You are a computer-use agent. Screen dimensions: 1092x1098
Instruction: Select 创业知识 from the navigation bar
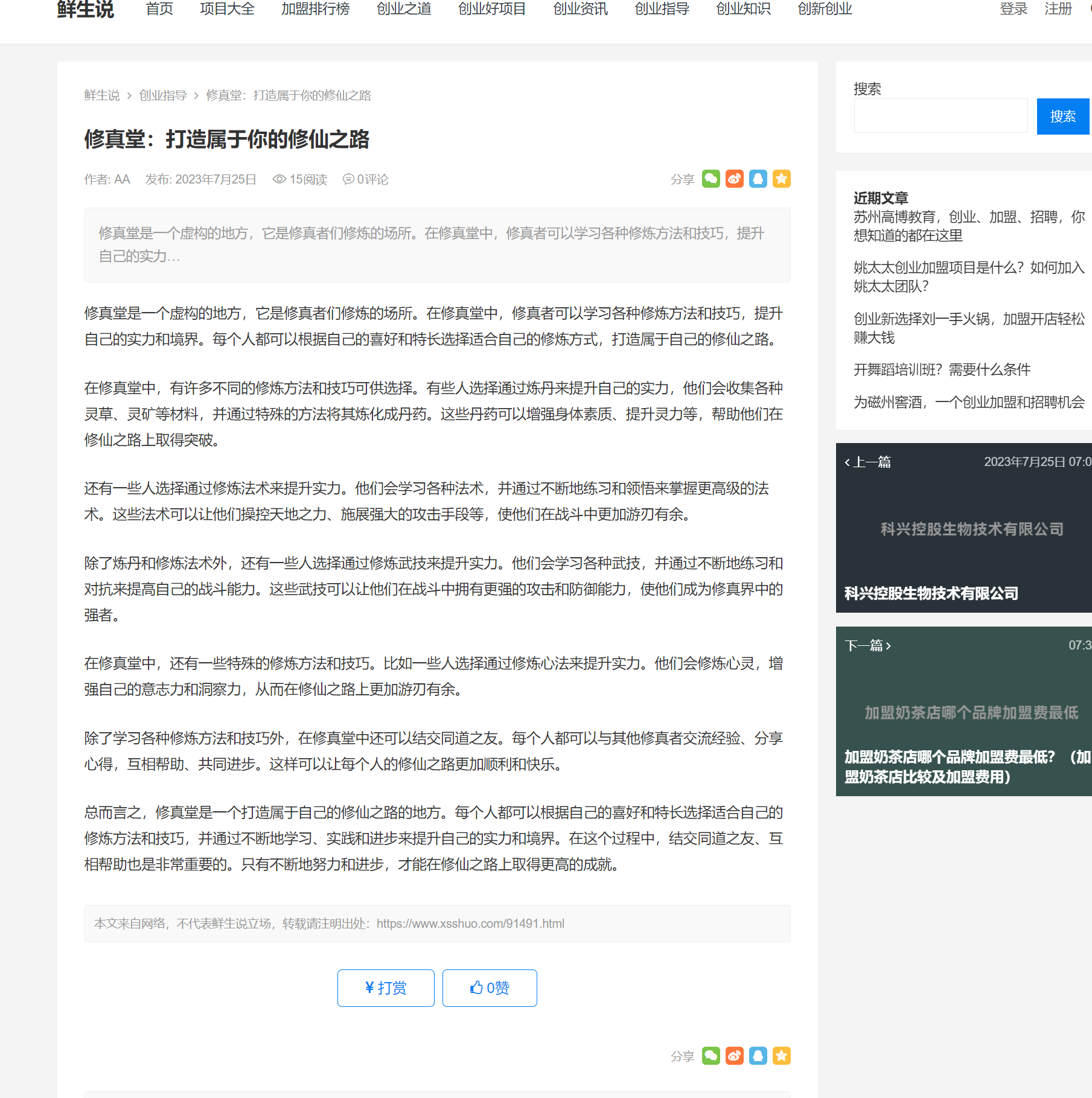[x=743, y=9]
